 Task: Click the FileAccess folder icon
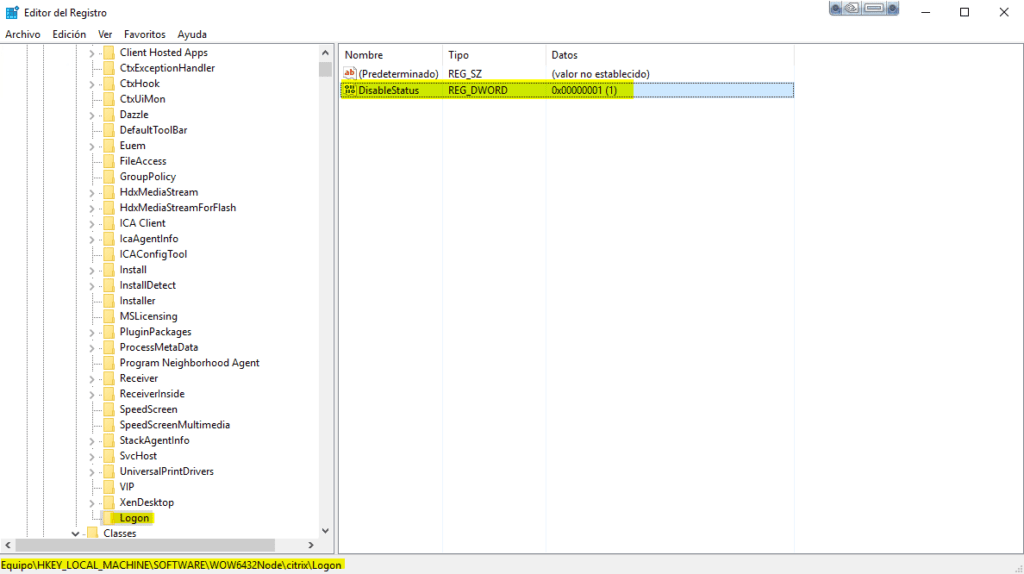pos(109,161)
